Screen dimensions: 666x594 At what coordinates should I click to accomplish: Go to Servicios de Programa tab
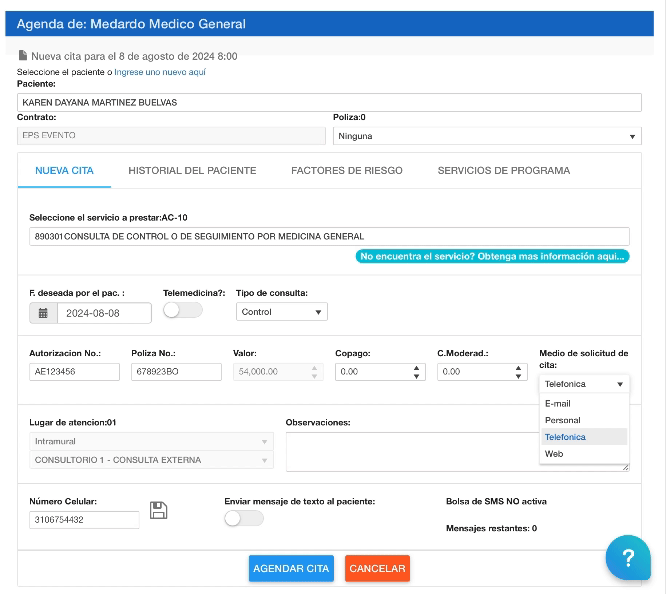pyautogui.click(x=503, y=171)
